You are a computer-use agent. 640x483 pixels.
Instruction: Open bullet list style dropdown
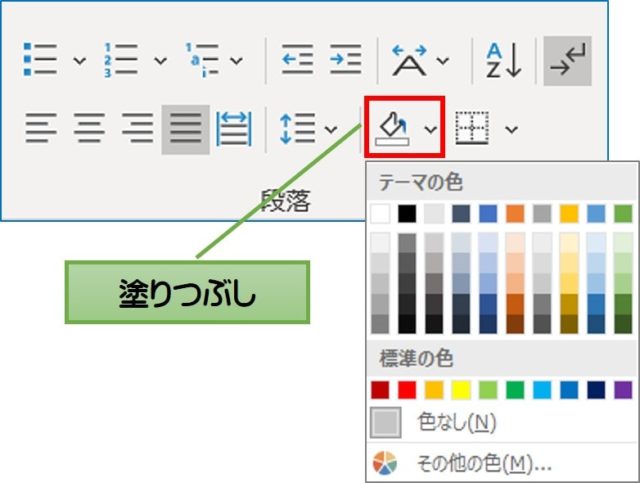pos(79,61)
